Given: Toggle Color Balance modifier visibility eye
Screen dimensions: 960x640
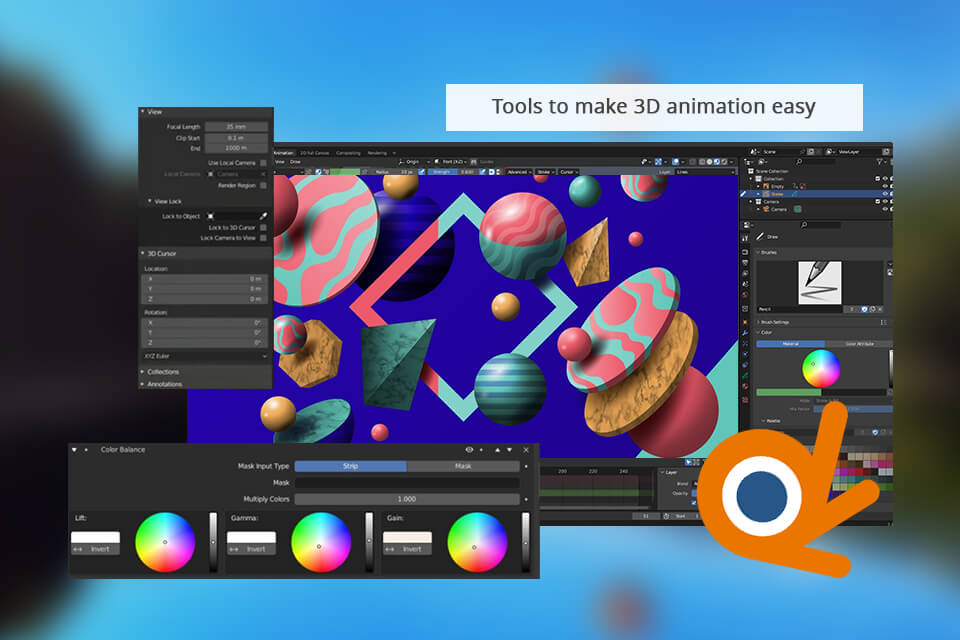Looking at the screenshot, I should 469,450.
